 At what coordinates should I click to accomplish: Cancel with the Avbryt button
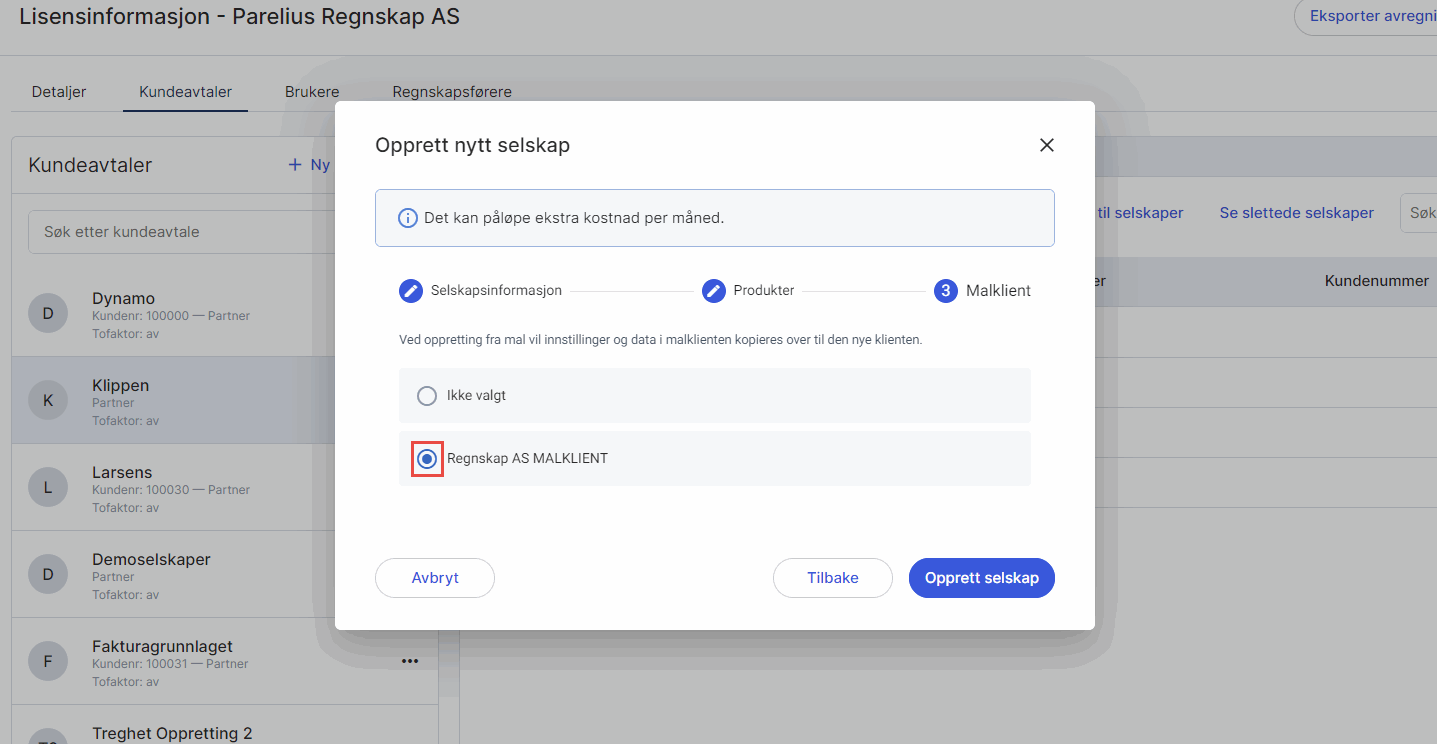(x=435, y=578)
